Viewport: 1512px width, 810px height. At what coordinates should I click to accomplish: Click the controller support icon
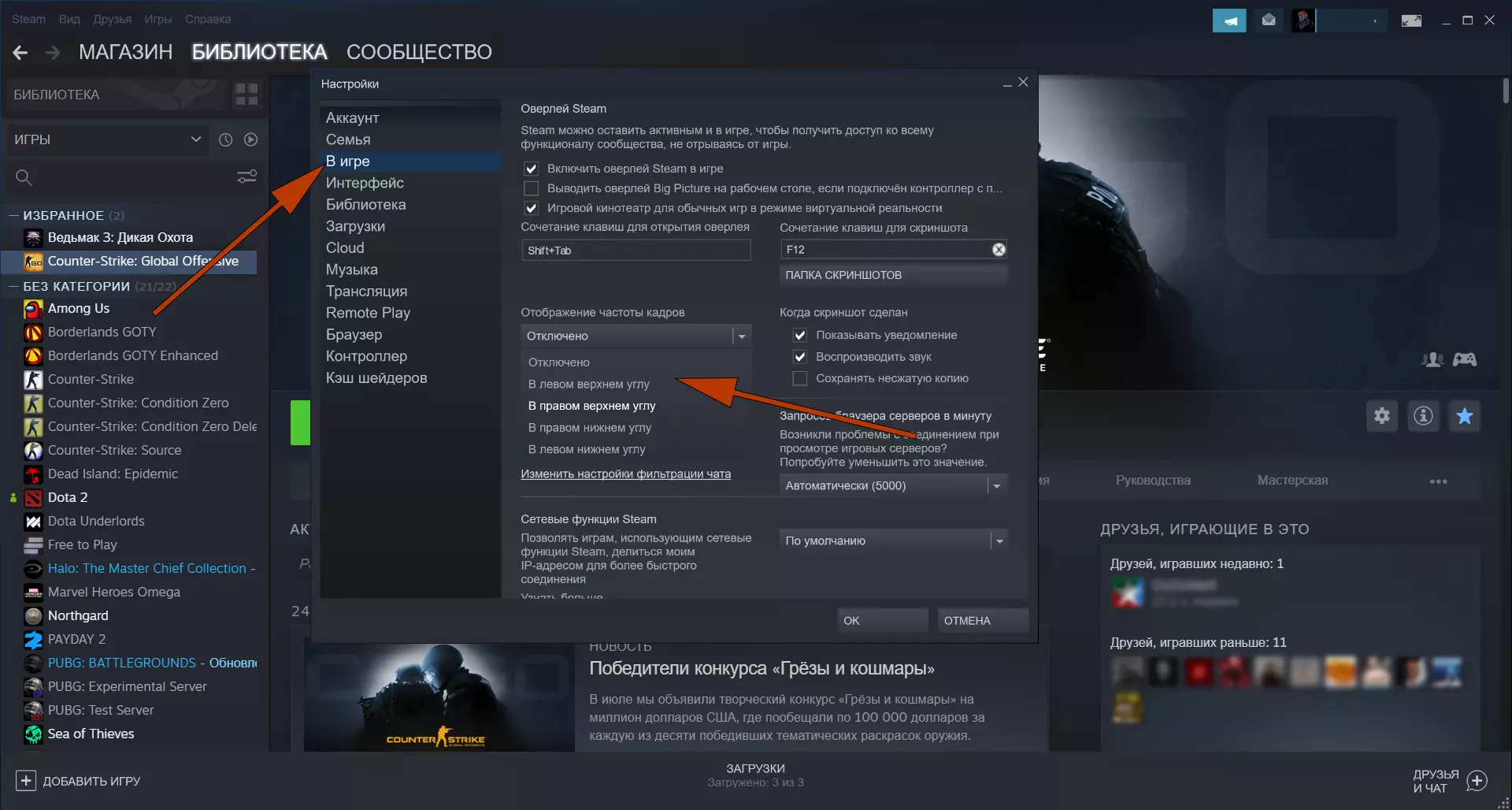[1465, 359]
